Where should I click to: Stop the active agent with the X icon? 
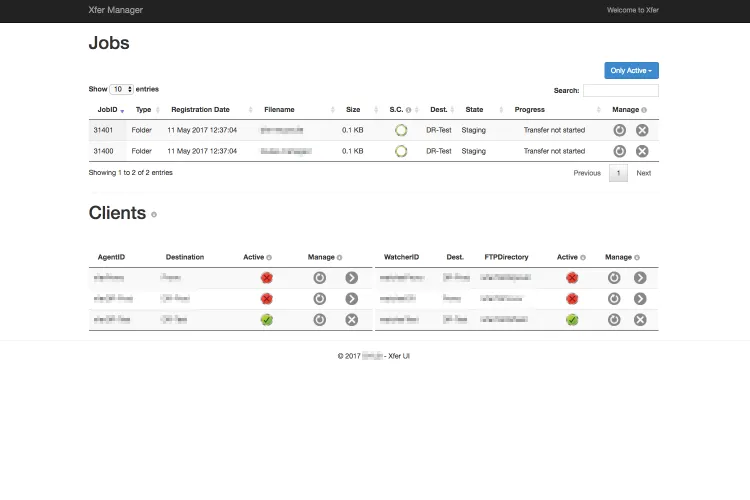[352, 320]
